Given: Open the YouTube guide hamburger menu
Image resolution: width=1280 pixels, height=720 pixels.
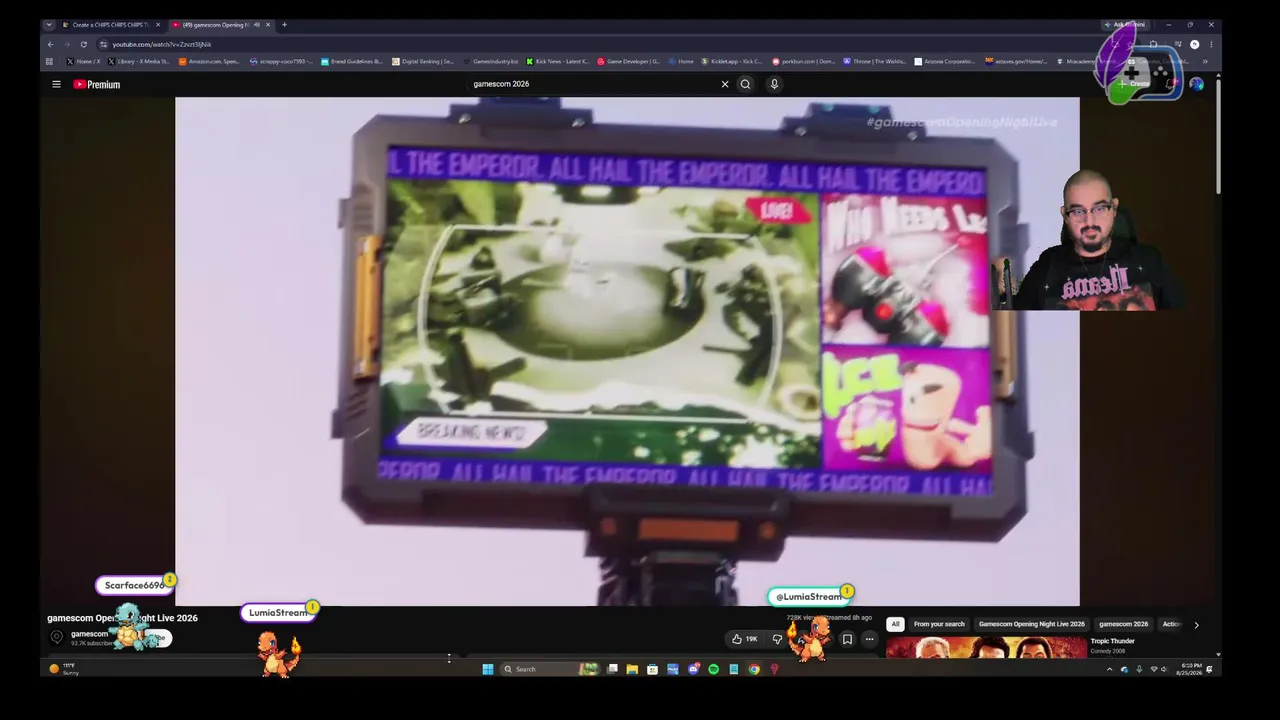Looking at the screenshot, I should click(56, 84).
